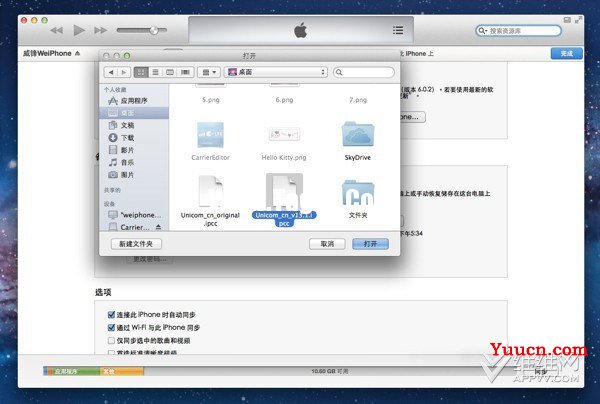Open the 文件夹 folder
600x404 pixels.
click(358, 192)
